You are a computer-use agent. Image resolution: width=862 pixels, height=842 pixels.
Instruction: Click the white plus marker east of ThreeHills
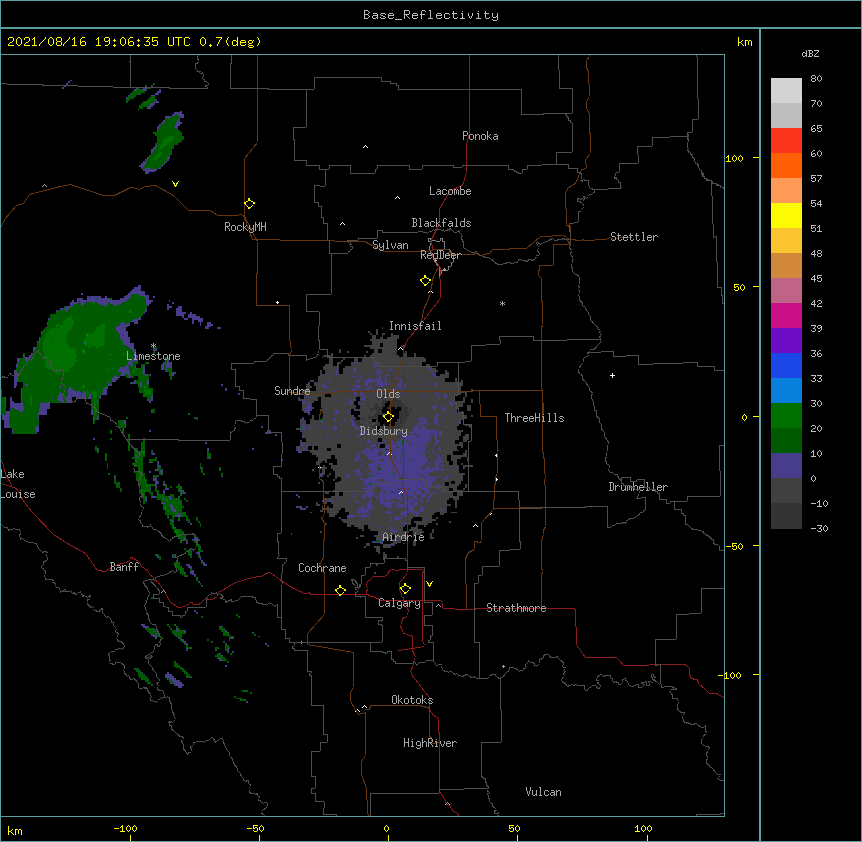612,375
